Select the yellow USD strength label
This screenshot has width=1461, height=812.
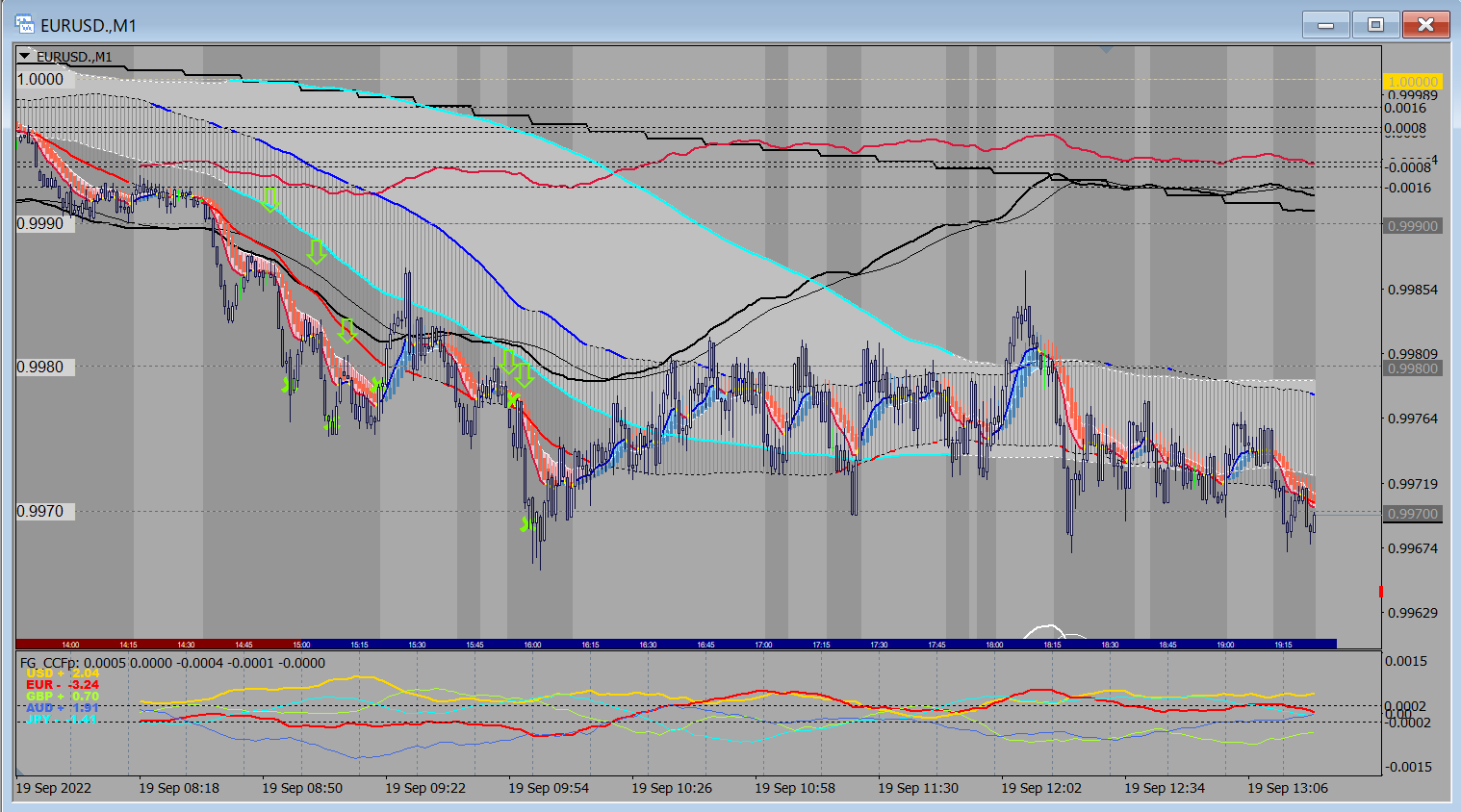pos(63,673)
